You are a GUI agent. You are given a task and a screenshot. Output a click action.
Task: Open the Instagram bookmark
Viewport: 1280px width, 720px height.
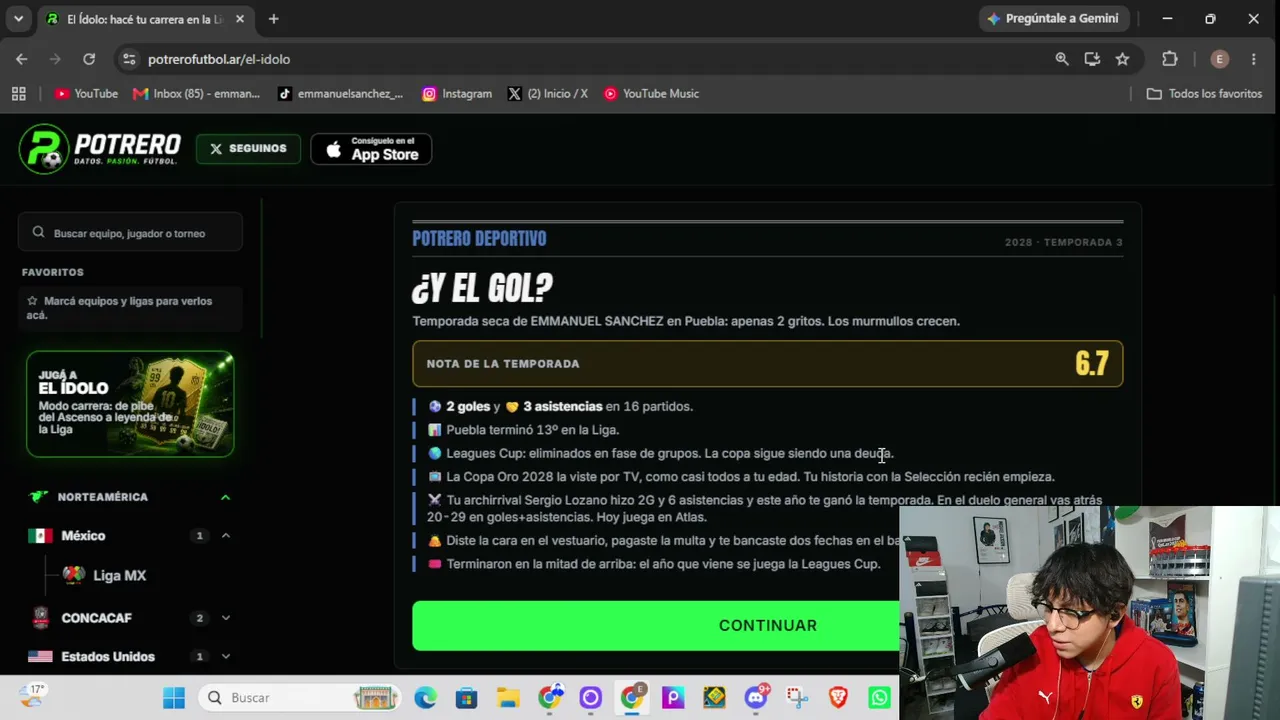point(457,94)
